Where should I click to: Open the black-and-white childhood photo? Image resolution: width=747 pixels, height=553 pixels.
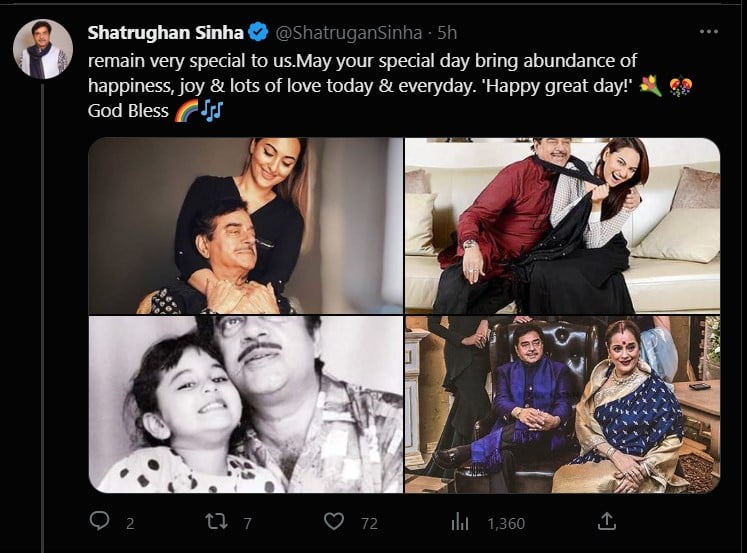pyautogui.click(x=245, y=404)
